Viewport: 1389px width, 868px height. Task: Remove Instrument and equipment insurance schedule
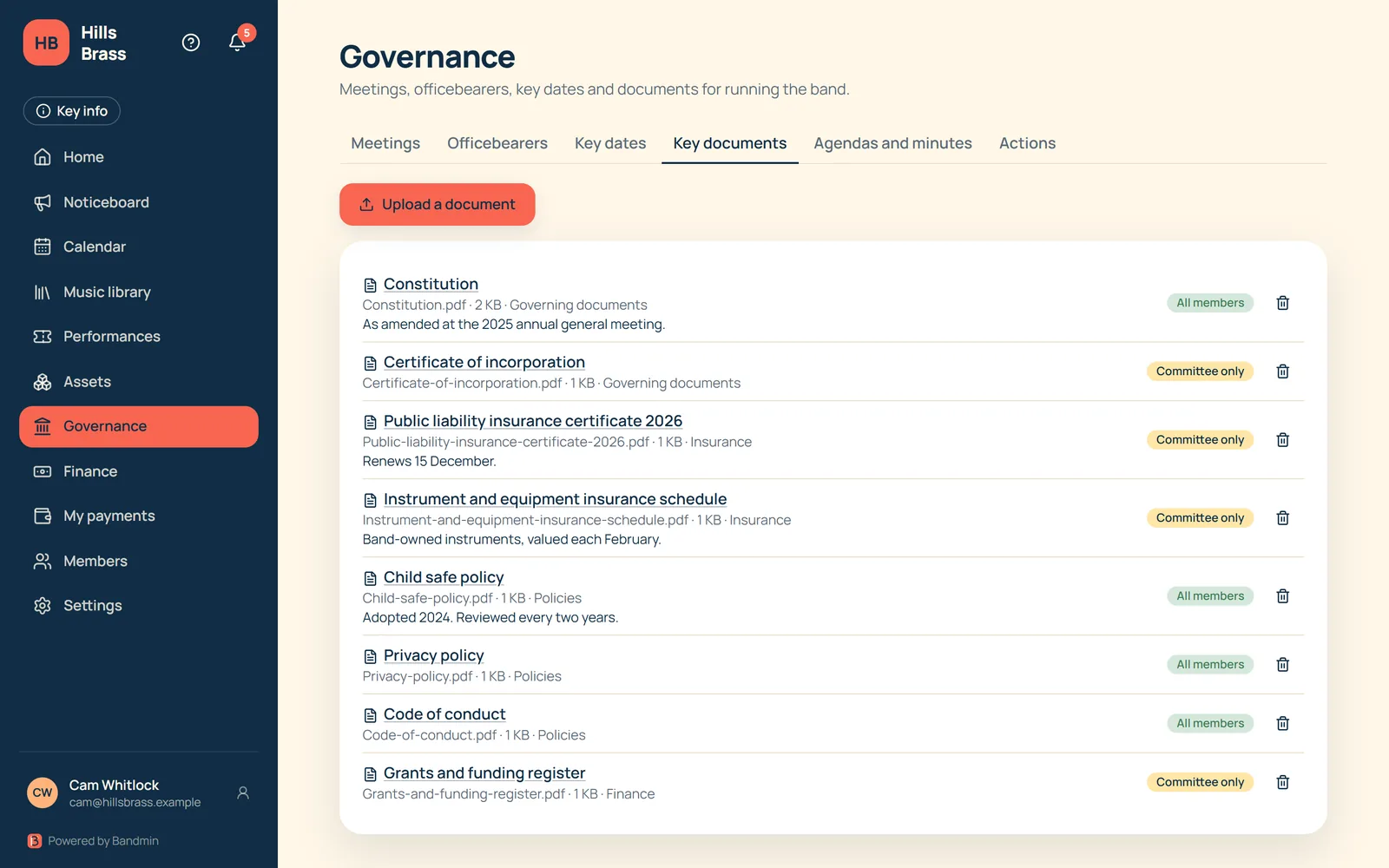click(1282, 518)
